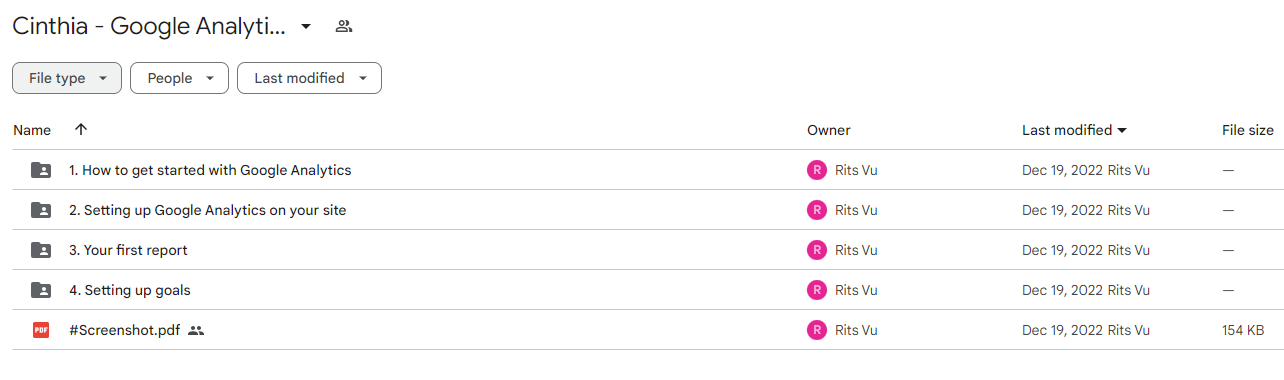The width and height of the screenshot is (1284, 380).
Task: Click the File size column header
Action: [1248, 130]
